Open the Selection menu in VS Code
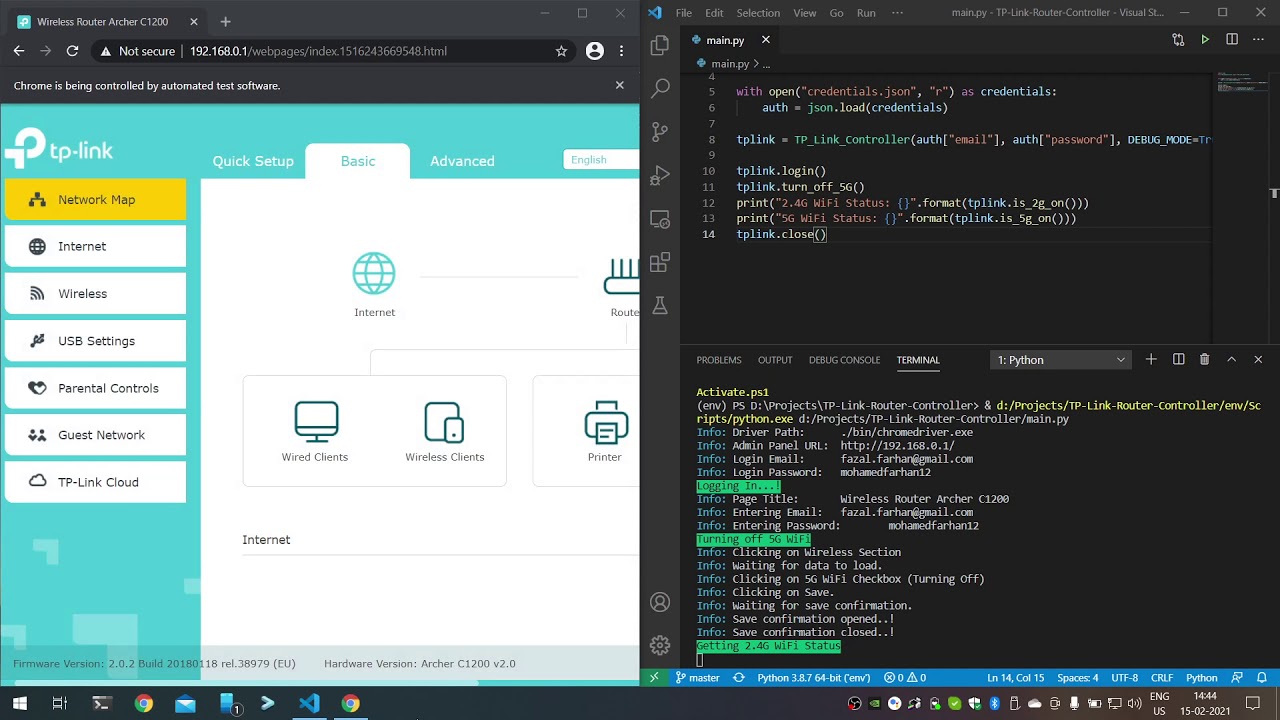This screenshot has width=1280, height=720. 758,13
